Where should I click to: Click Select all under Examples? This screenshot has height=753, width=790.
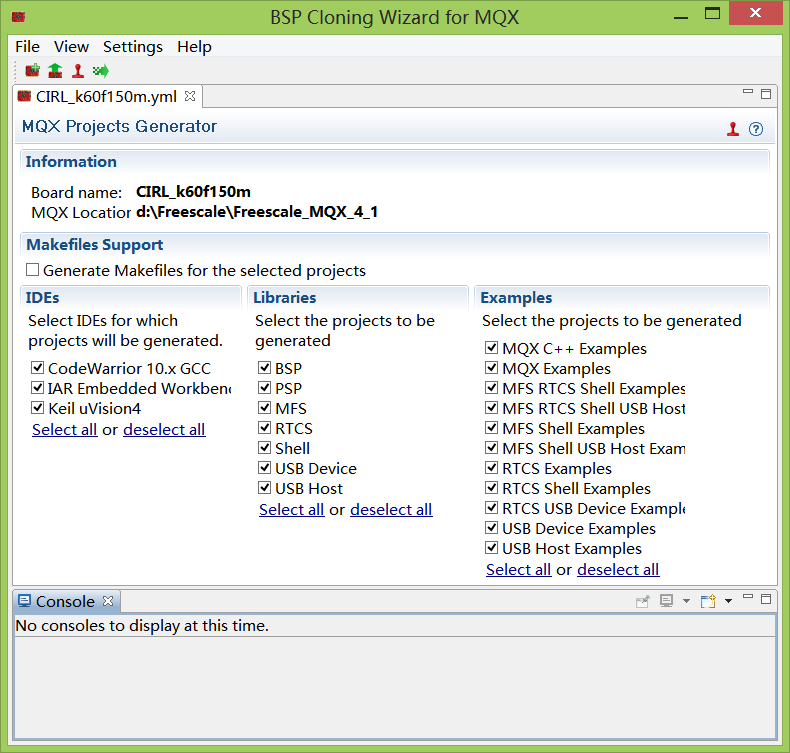tap(518, 570)
